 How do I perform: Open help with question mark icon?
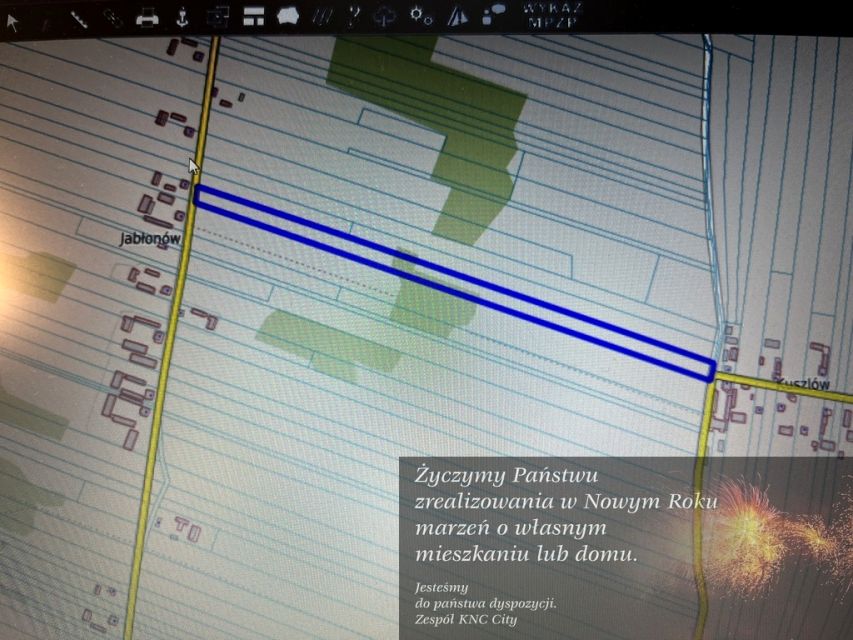(x=354, y=15)
